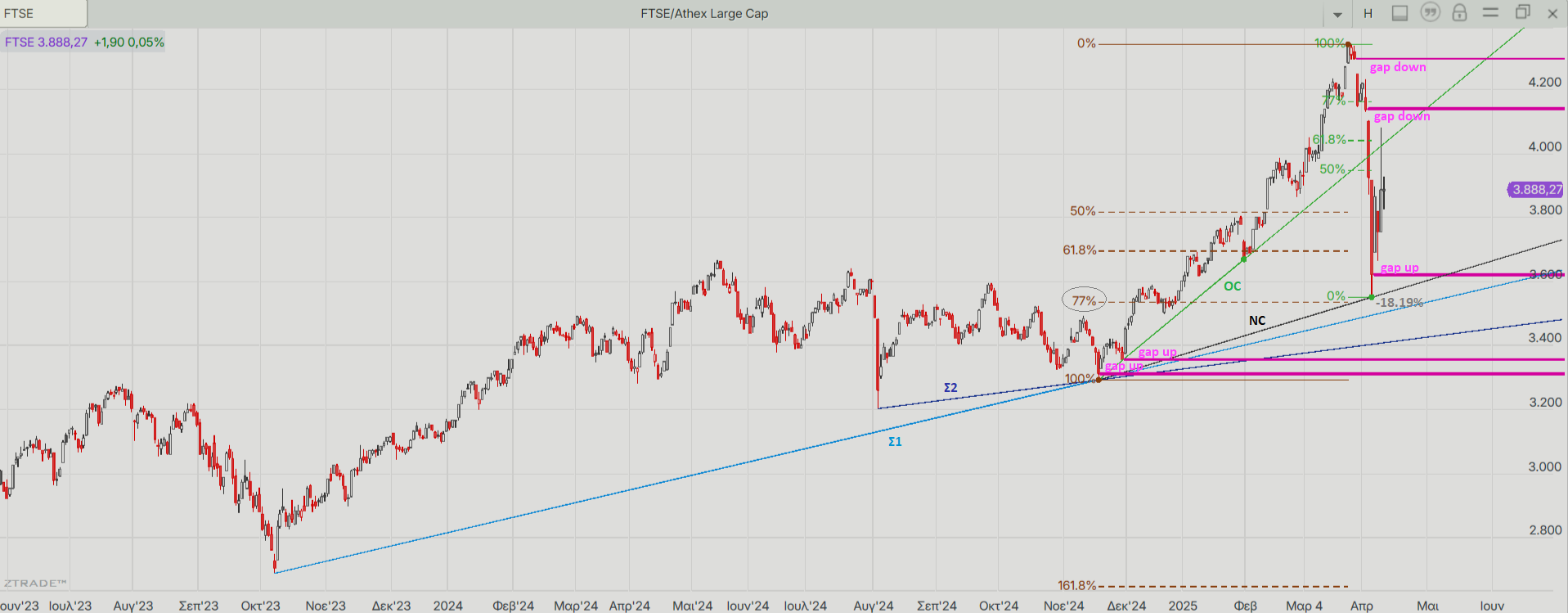Click the Φεβ'24 date axis label
The width and height of the screenshot is (1568, 613).
(513, 606)
